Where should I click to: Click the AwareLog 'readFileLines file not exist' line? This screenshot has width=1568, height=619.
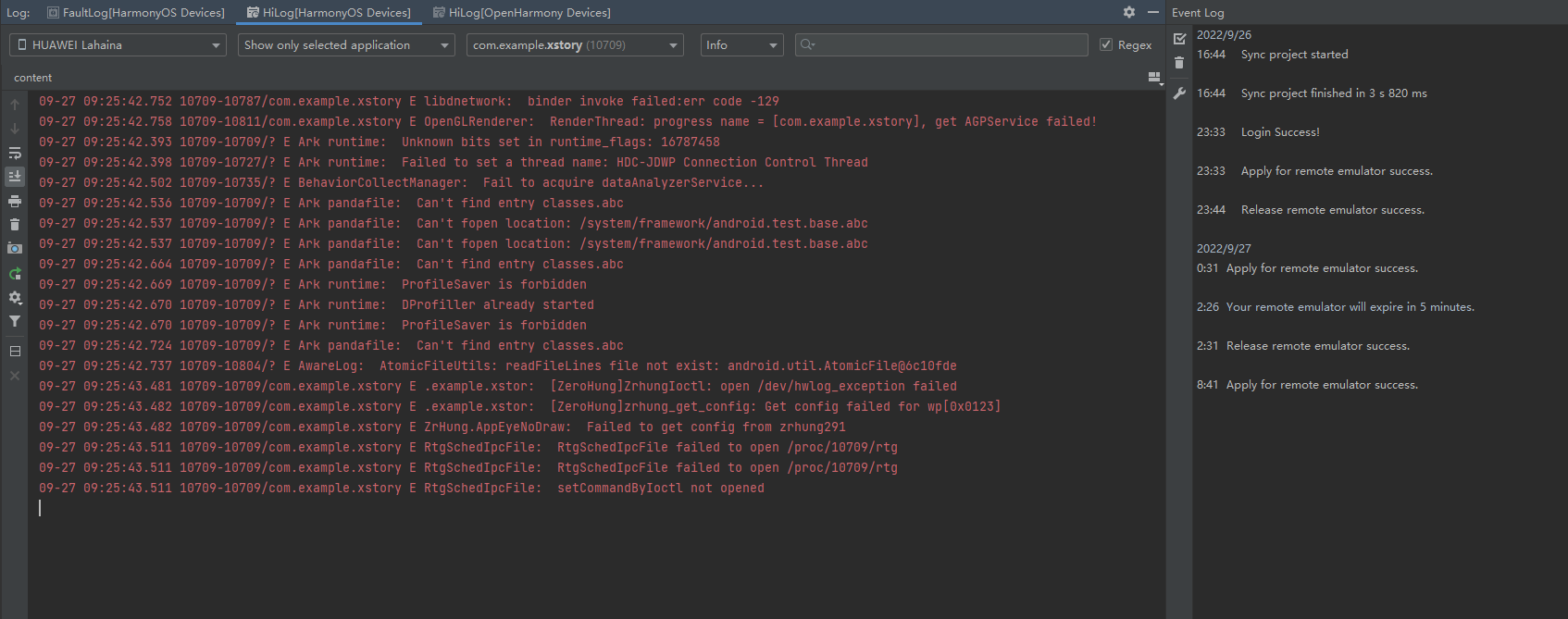click(498, 365)
